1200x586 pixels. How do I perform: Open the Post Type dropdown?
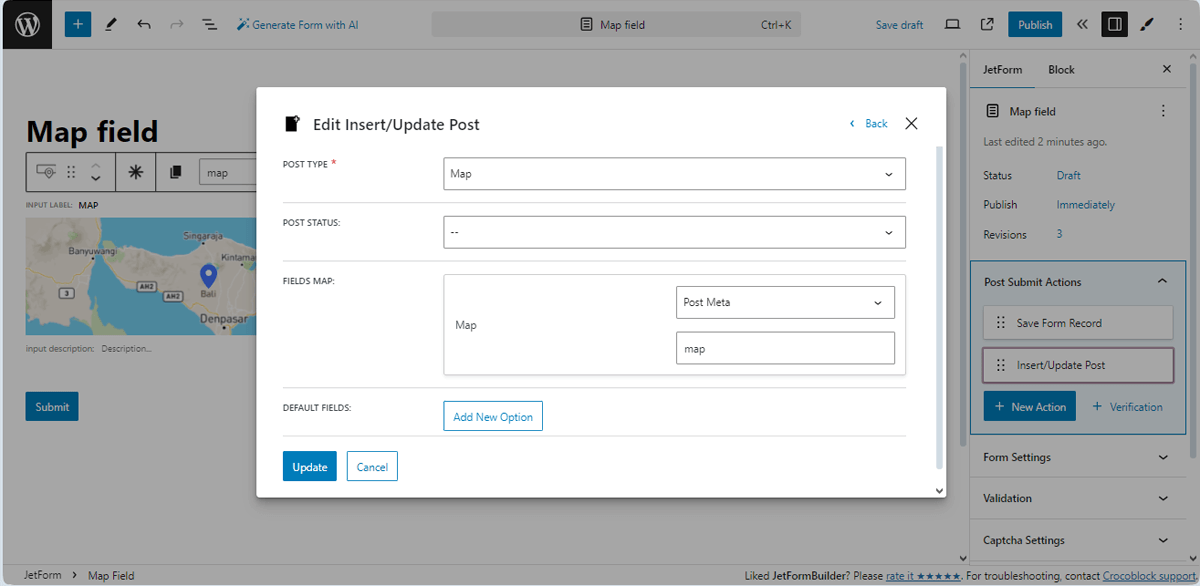(x=674, y=174)
